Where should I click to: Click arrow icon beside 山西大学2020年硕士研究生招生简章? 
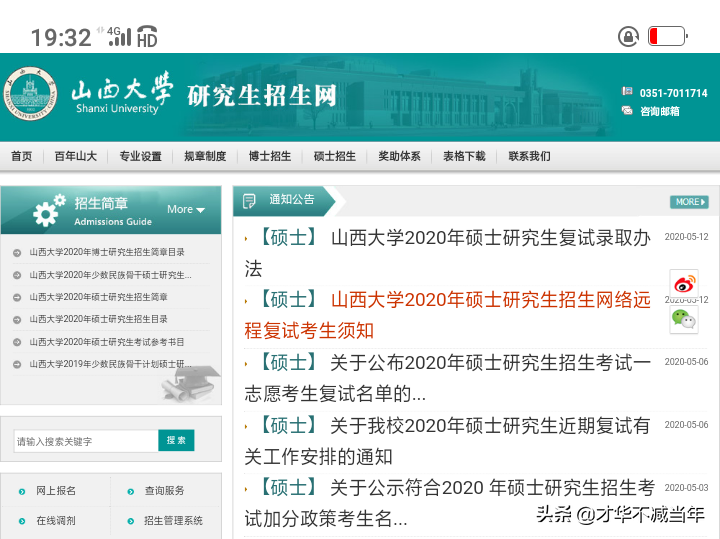tap(17, 298)
